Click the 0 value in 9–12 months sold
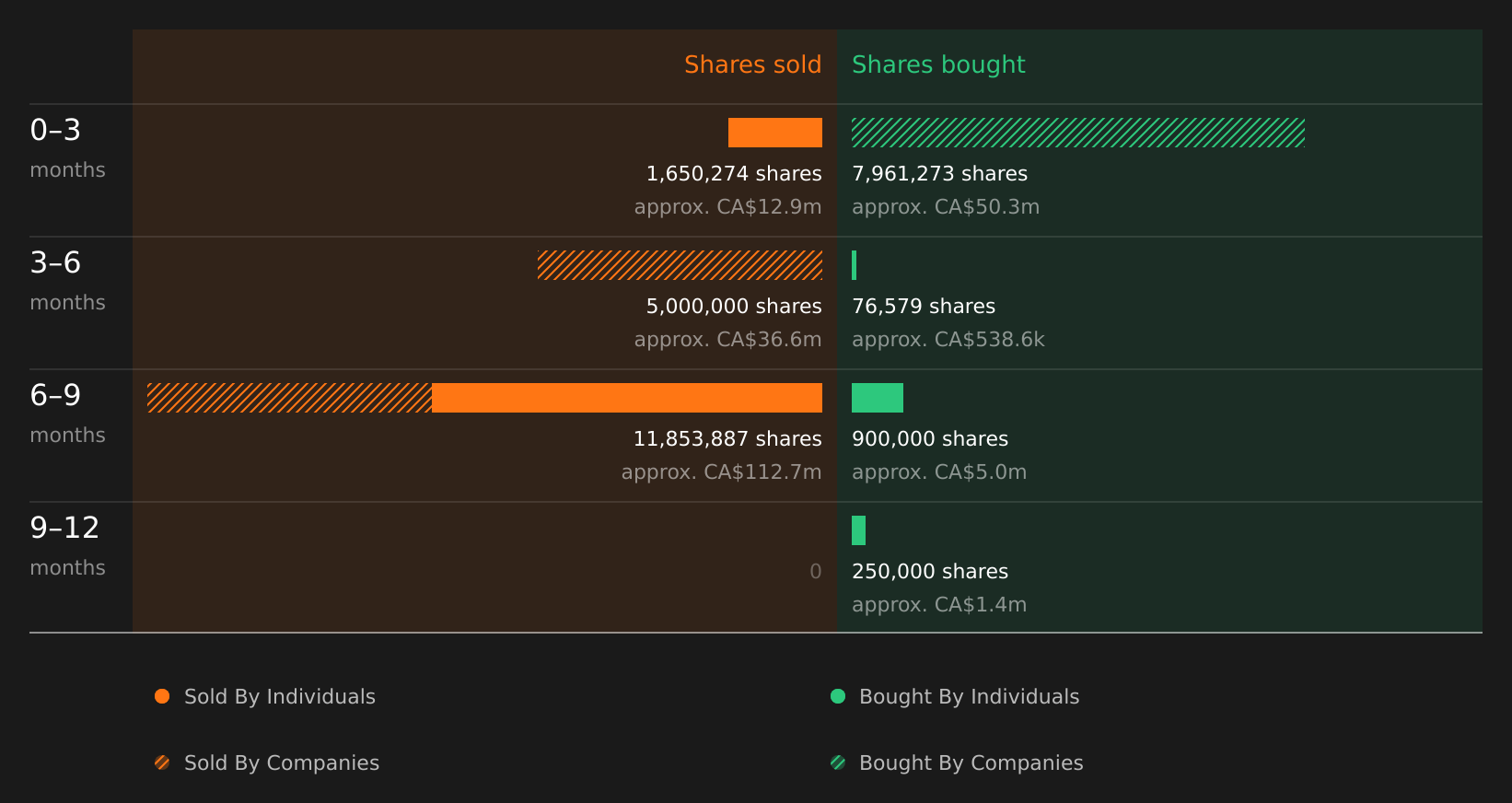This screenshot has height=803, width=1512. (x=816, y=572)
